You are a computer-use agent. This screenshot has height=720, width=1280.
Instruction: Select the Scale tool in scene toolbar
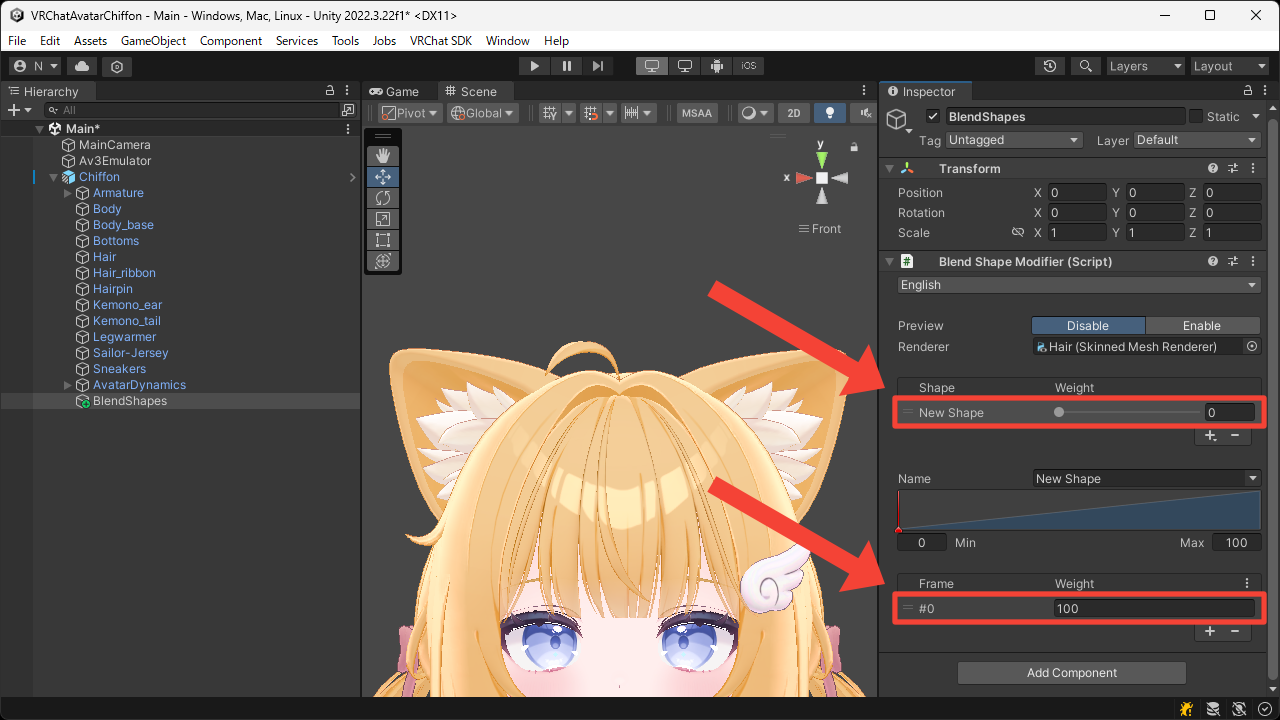tap(382, 219)
